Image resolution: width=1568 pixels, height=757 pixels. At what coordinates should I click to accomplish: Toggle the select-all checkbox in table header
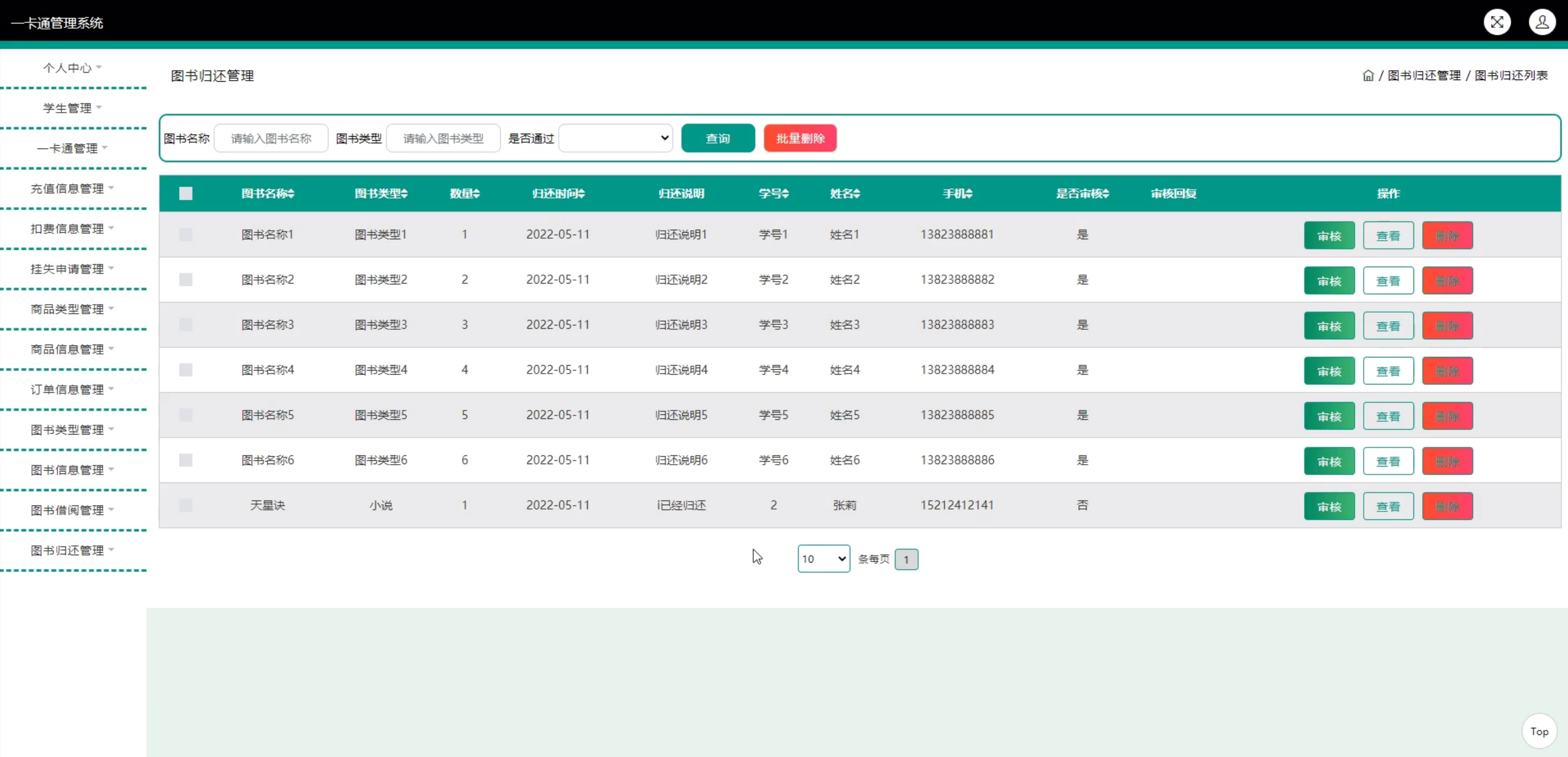pyautogui.click(x=186, y=193)
